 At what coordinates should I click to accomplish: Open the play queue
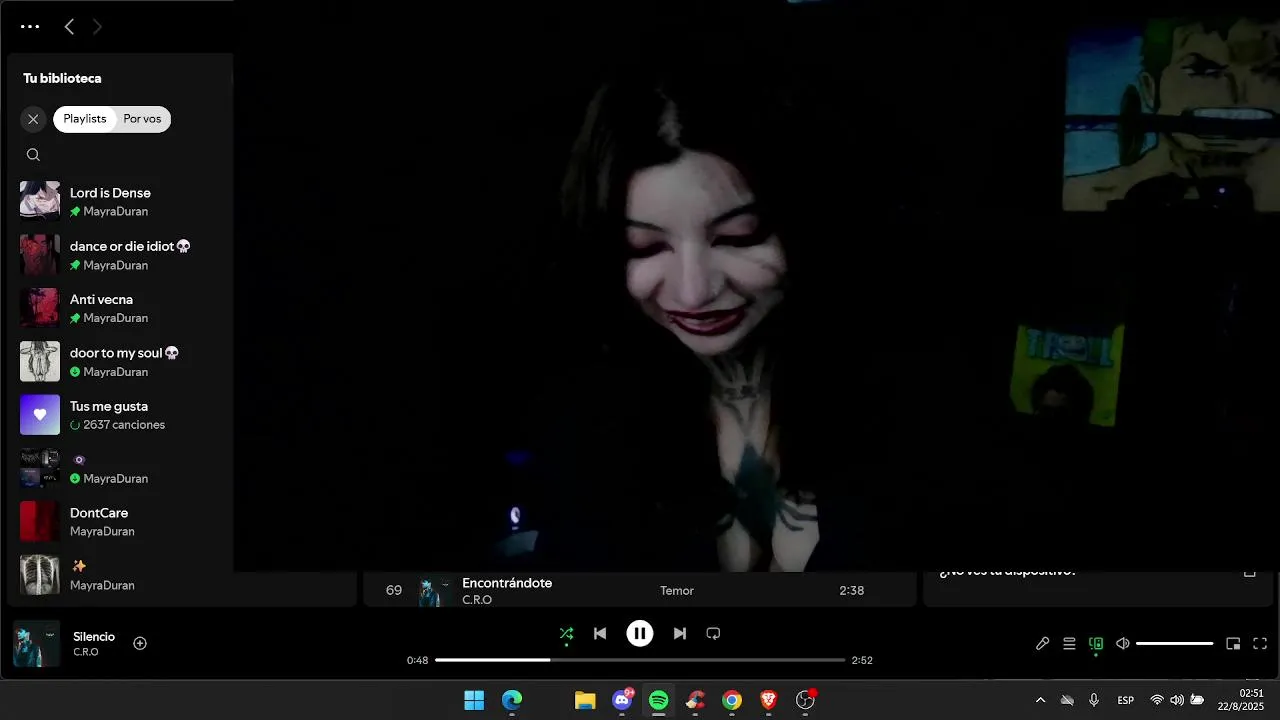(1069, 644)
